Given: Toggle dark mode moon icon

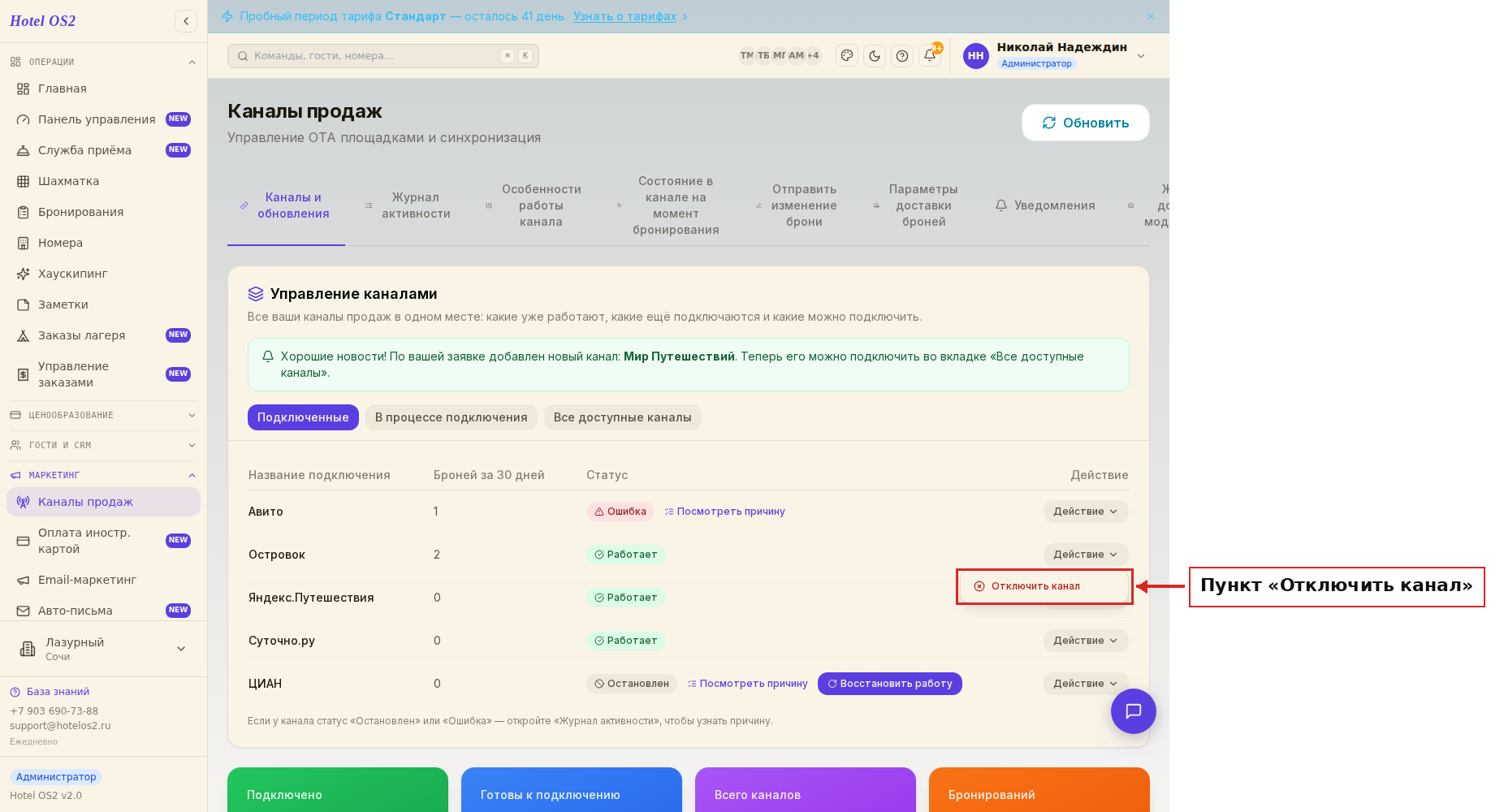Looking at the screenshot, I should click(x=875, y=56).
